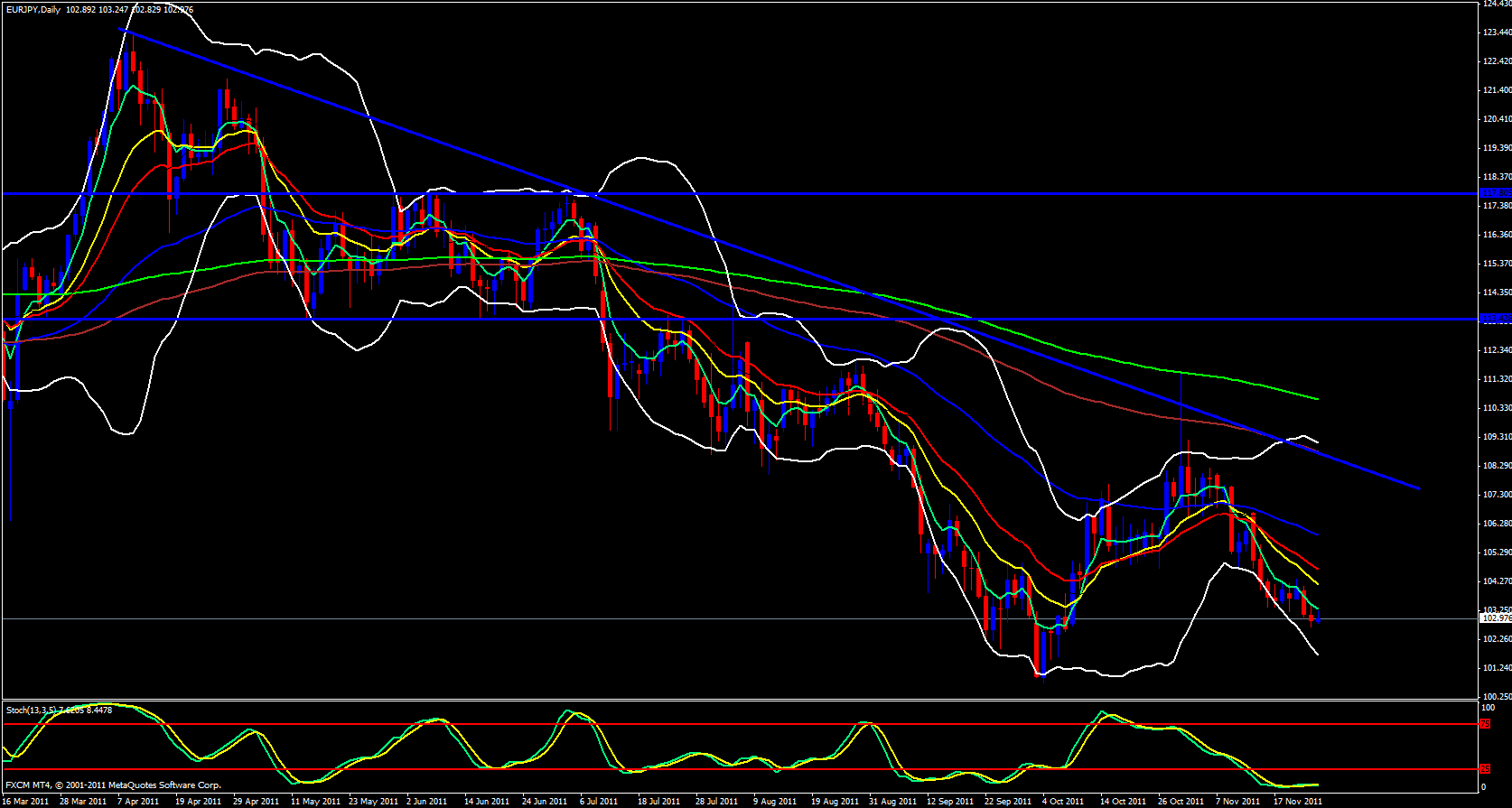Click the 120.410 price scale label
1512x808 pixels.
[x=1496, y=119]
